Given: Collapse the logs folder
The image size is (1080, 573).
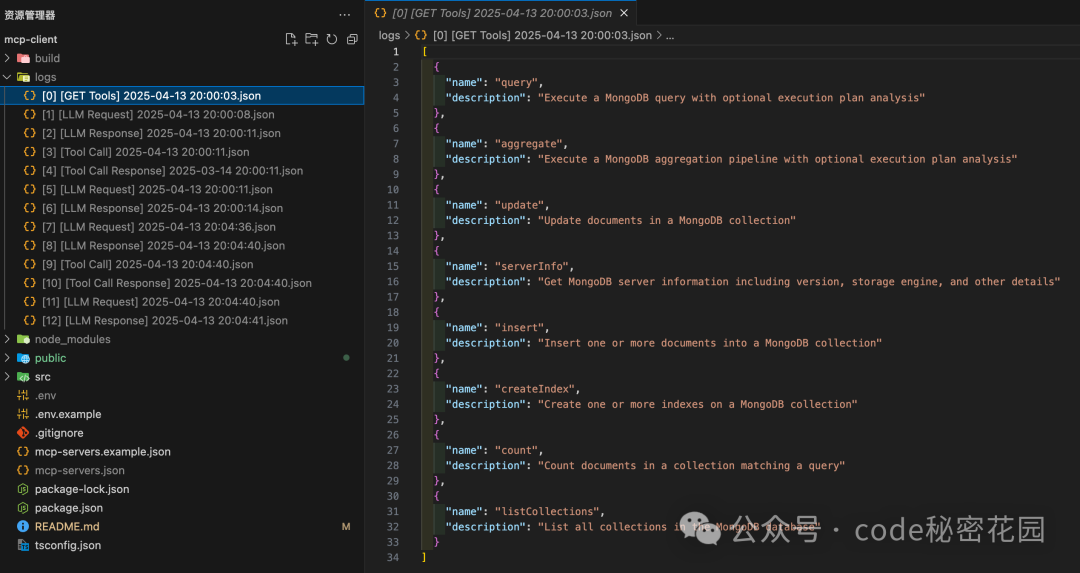Looking at the screenshot, I should coord(7,77).
